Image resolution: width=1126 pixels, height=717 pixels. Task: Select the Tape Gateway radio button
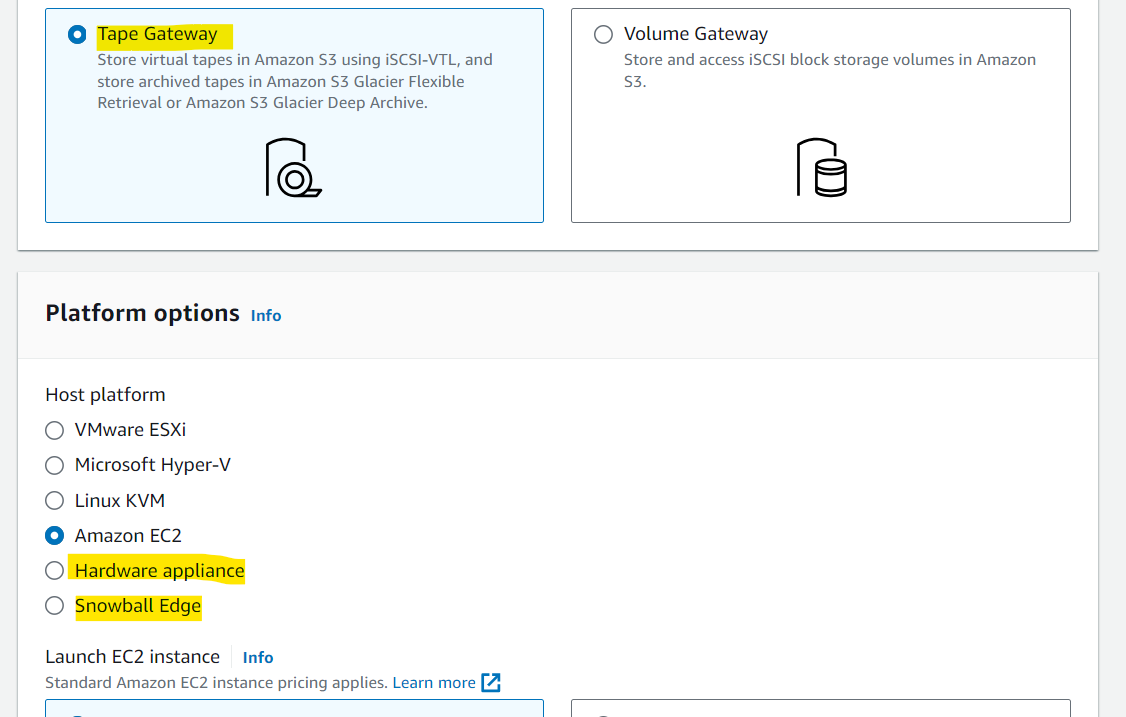tap(77, 34)
